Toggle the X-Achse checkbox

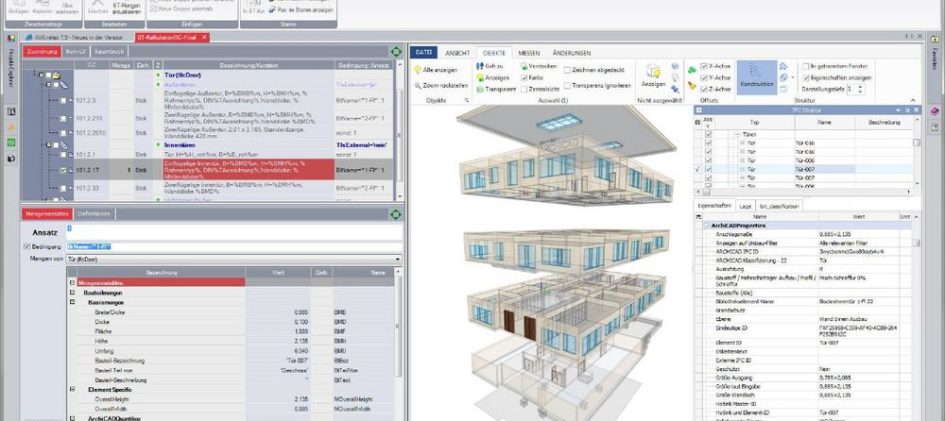[x=706, y=64]
